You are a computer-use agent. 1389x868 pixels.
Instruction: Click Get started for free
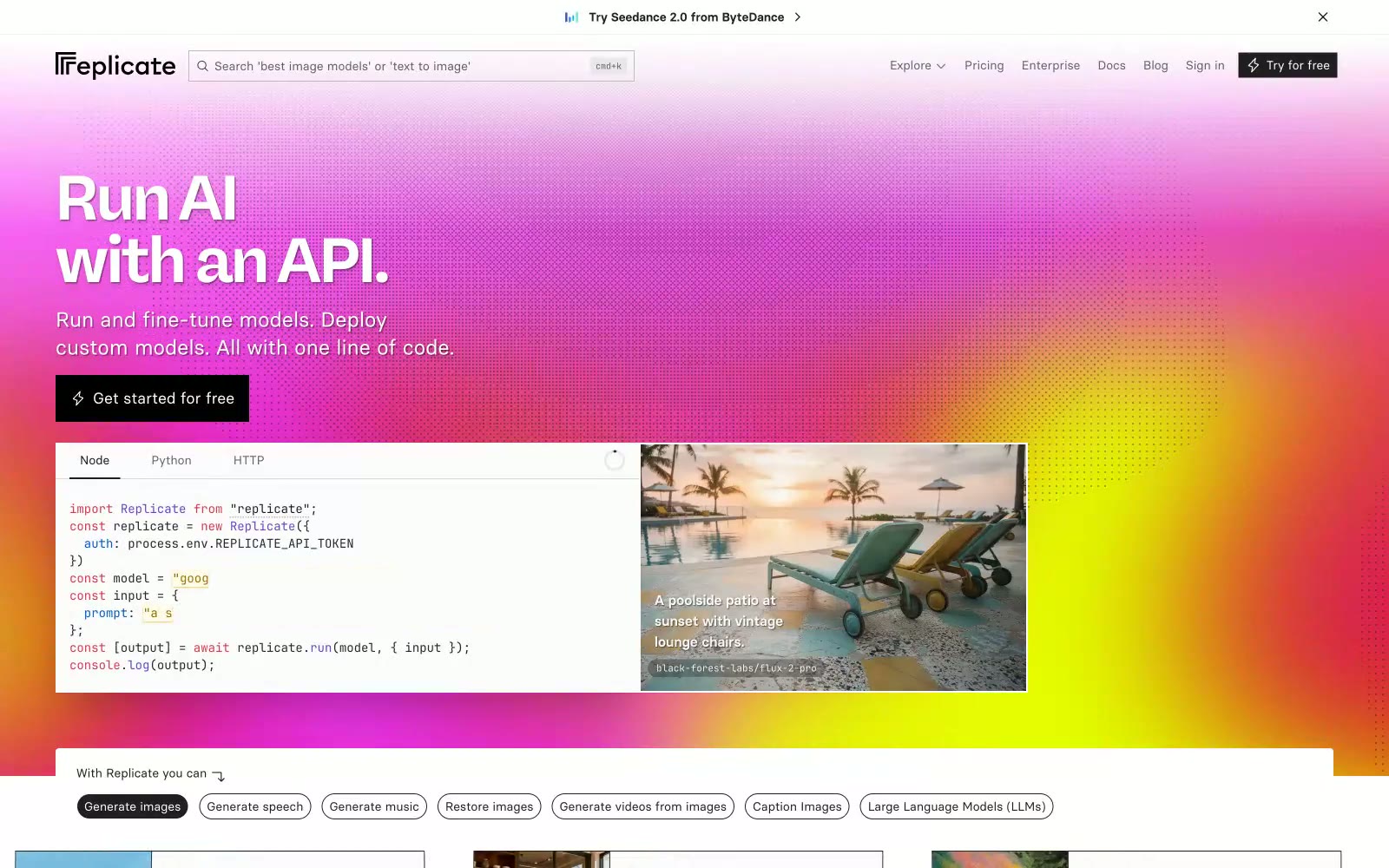[152, 398]
